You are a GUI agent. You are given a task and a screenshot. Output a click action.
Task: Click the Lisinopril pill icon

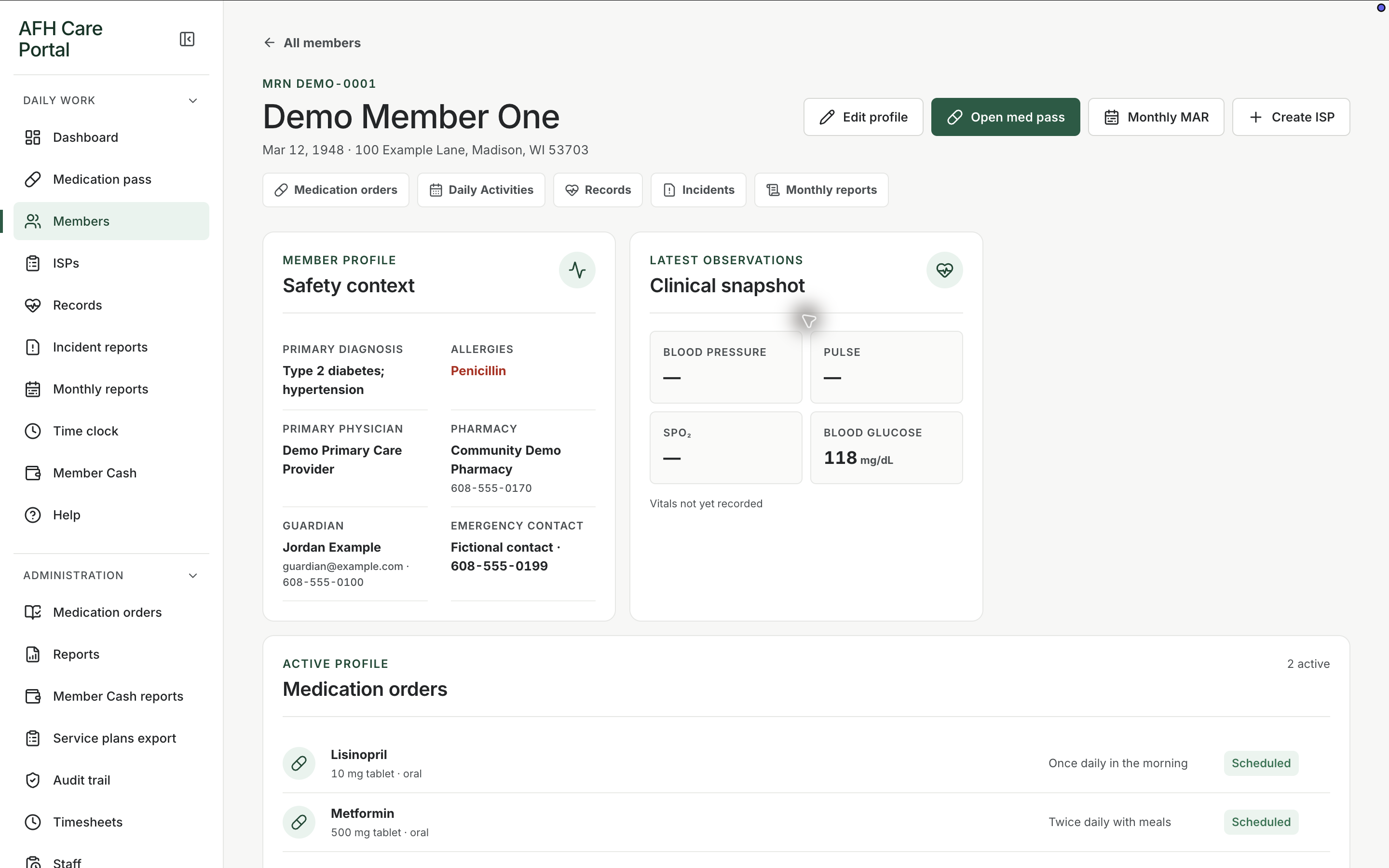(x=299, y=763)
